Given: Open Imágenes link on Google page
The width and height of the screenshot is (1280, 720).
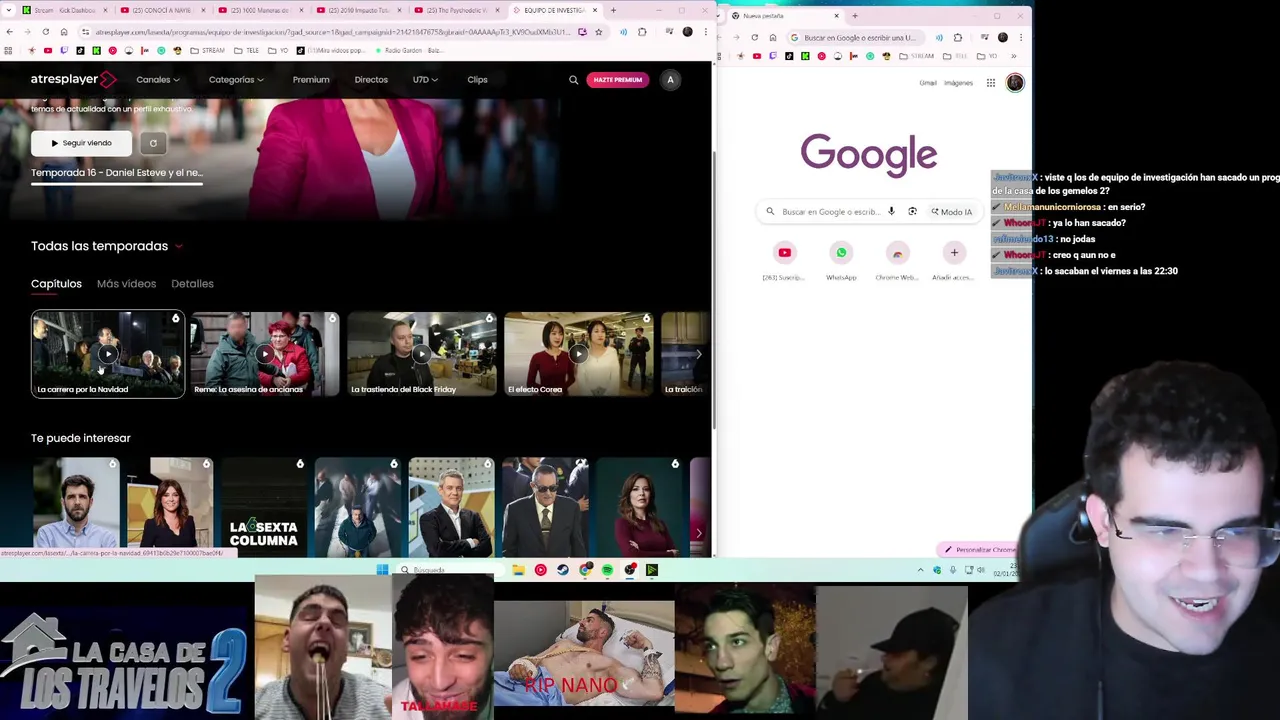Looking at the screenshot, I should click(x=958, y=83).
